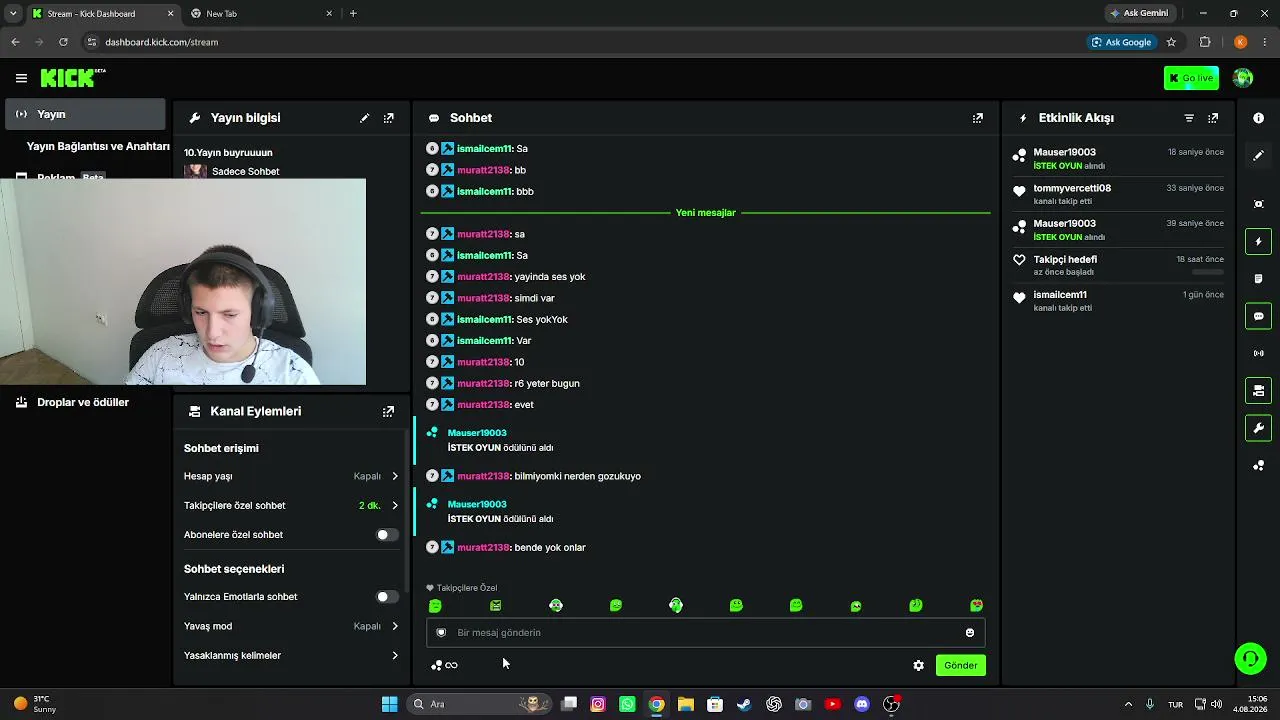Switch to the New Tab browser tab
Viewport: 1280px width, 720px height.
[262, 13]
